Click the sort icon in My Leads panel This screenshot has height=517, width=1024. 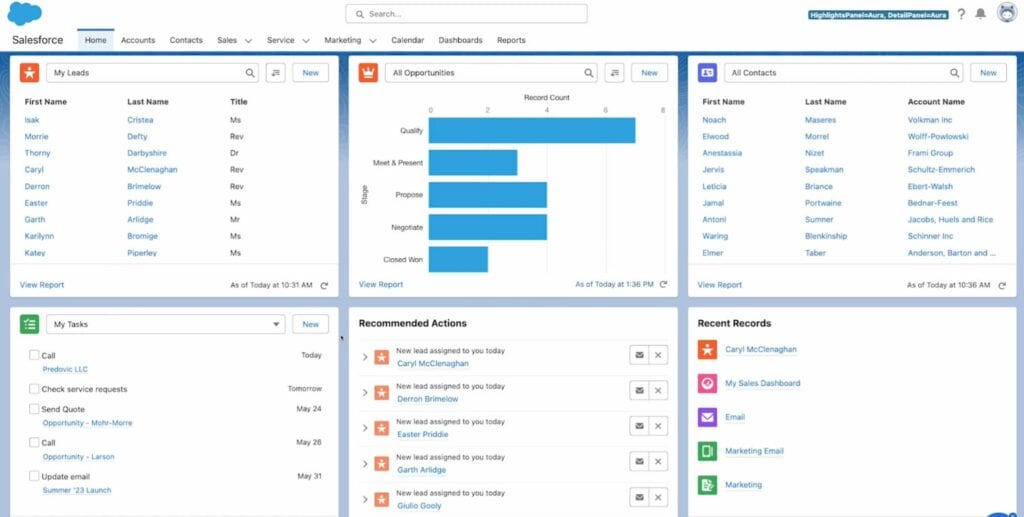tap(276, 73)
